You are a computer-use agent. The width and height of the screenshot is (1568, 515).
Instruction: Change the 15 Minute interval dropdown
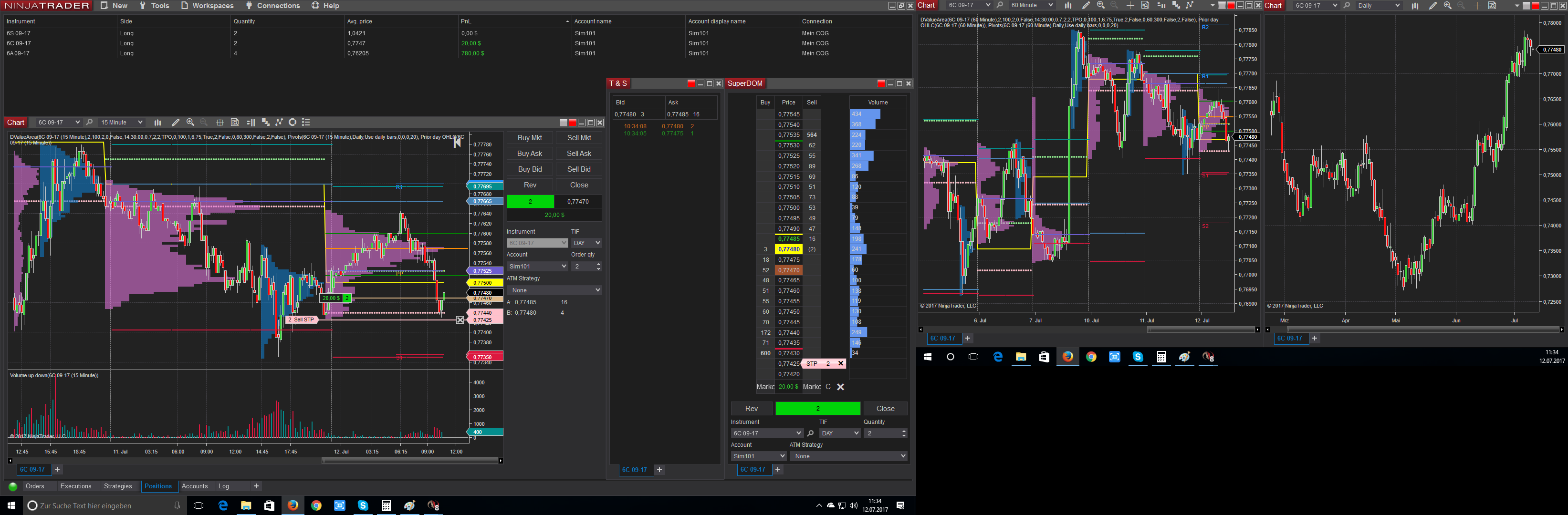[121, 122]
